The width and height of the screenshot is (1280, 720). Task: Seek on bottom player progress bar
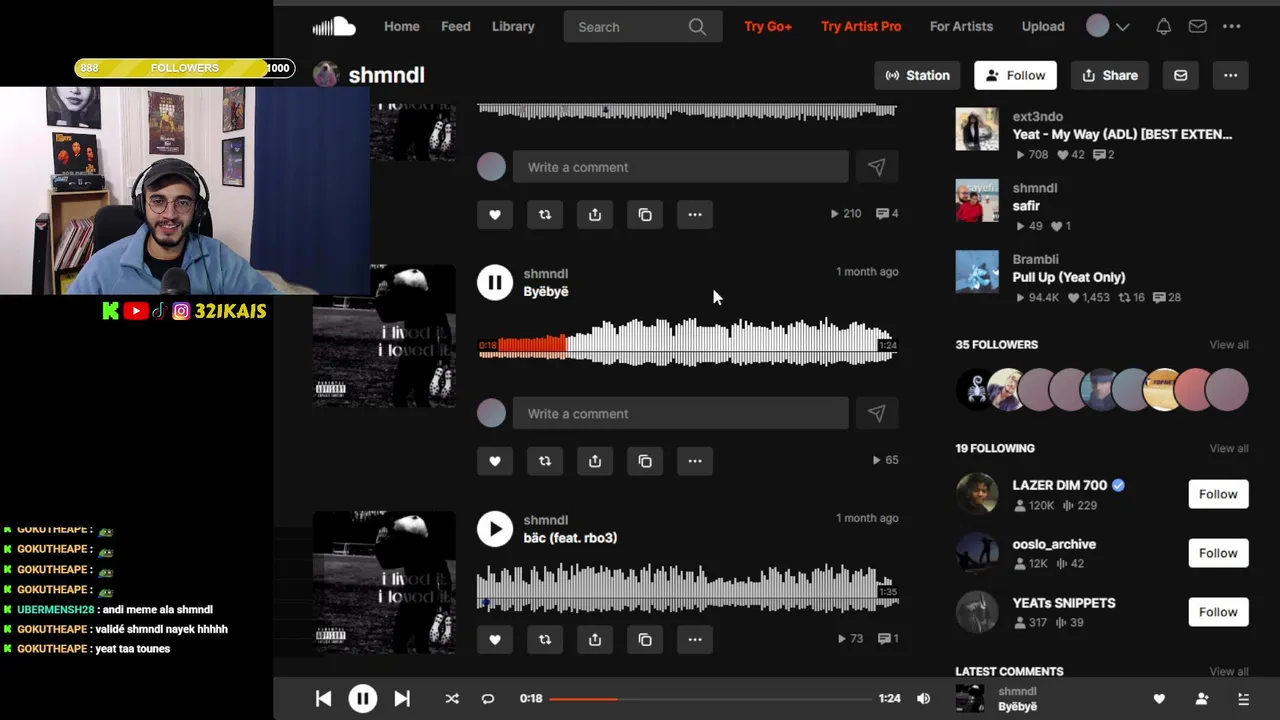point(710,699)
